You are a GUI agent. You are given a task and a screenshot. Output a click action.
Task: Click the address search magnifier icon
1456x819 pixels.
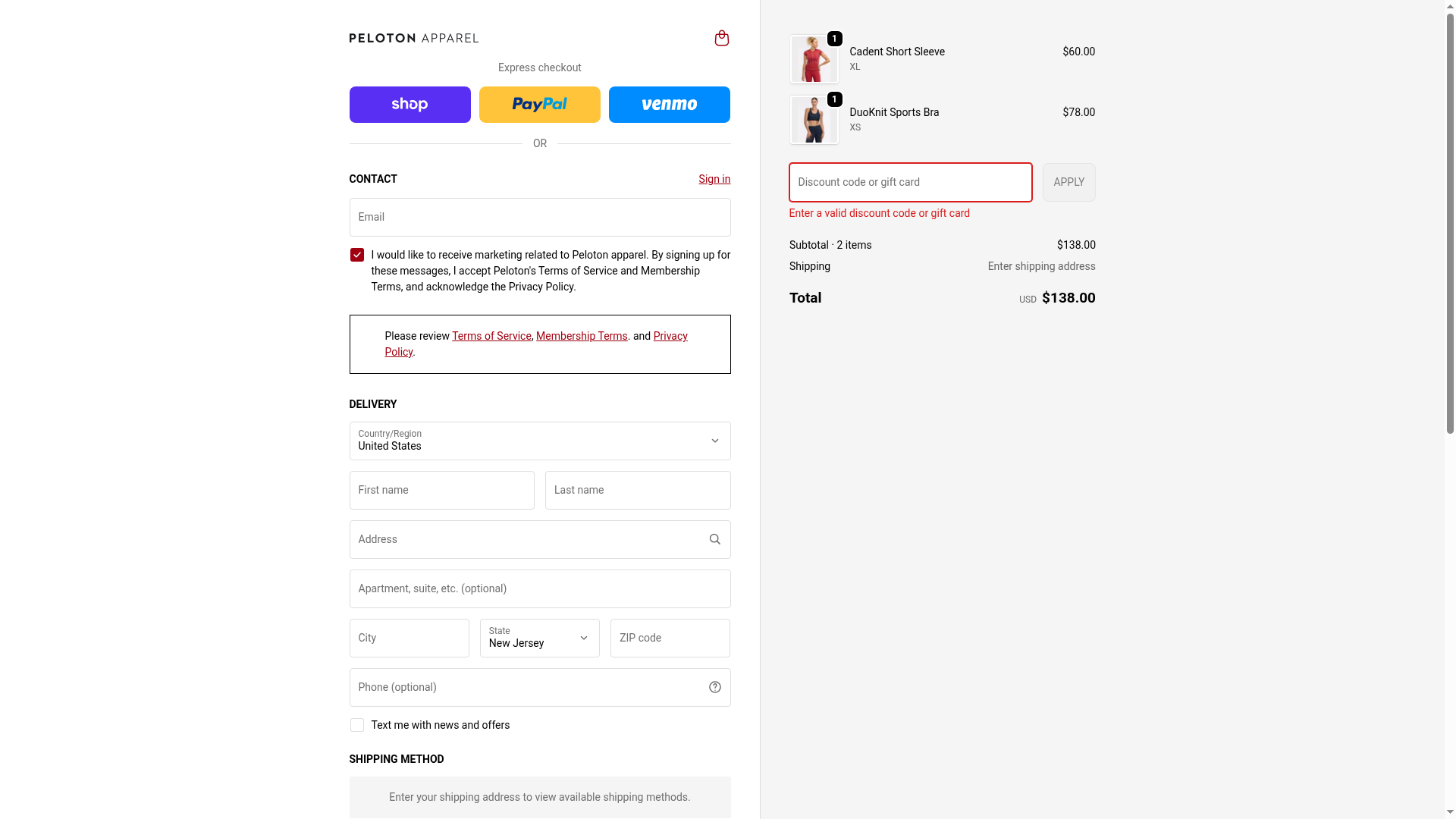tap(714, 539)
